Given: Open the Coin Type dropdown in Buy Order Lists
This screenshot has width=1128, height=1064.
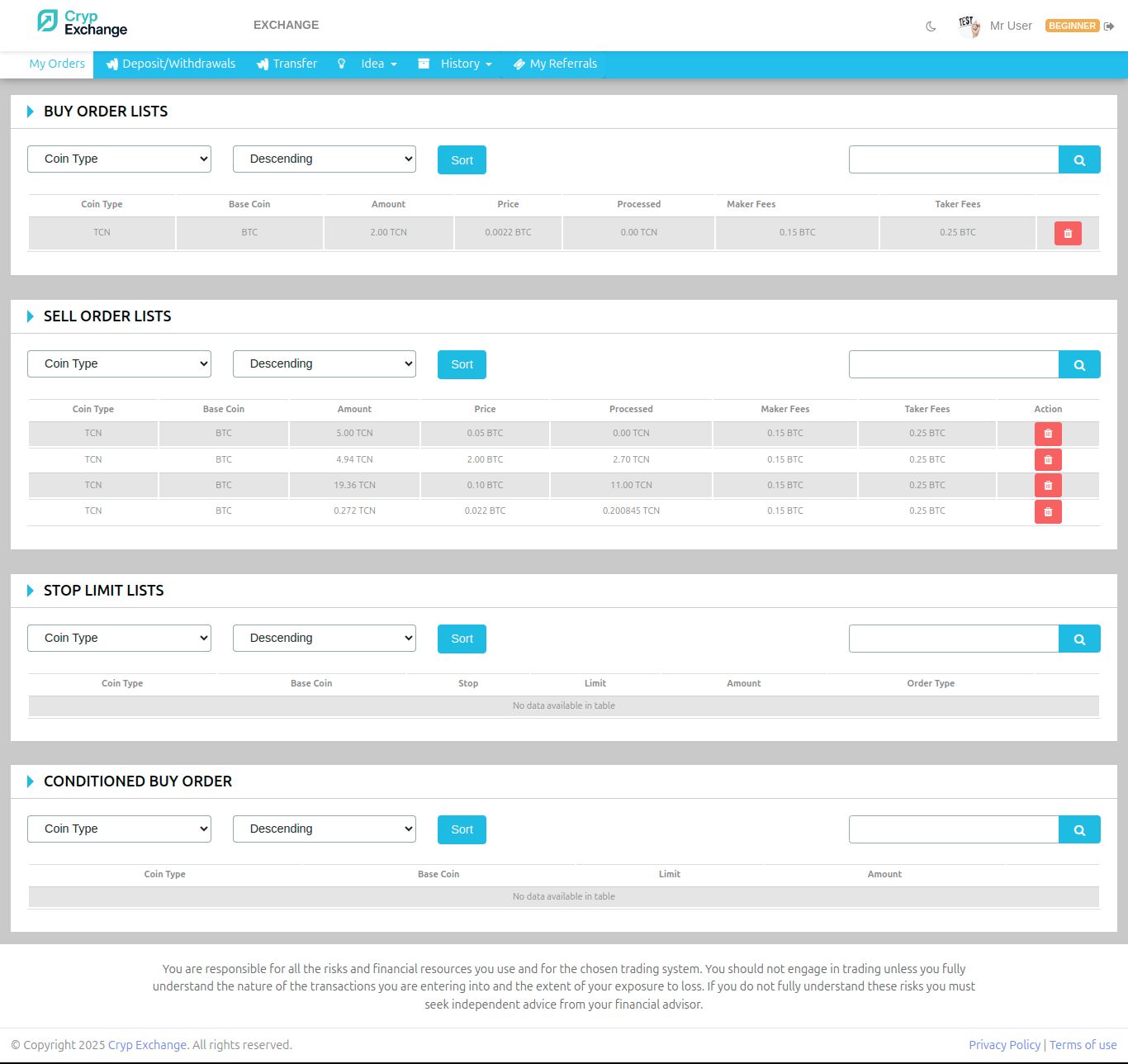Looking at the screenshot, I should coord(119,159).
